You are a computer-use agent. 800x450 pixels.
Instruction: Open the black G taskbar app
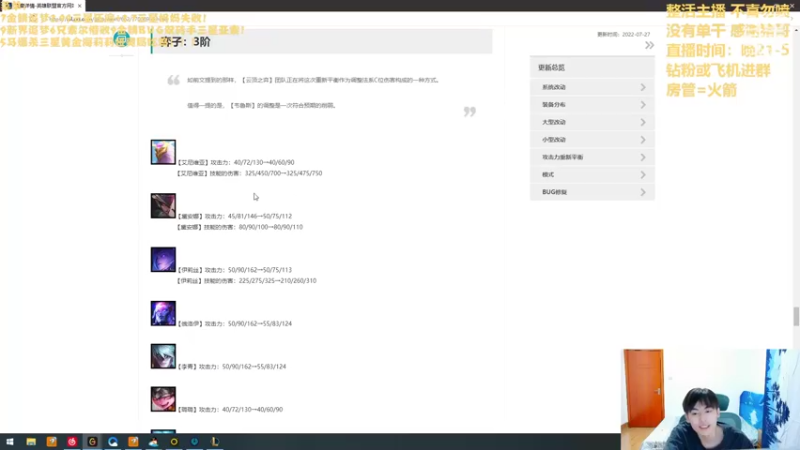pos(92,442)
